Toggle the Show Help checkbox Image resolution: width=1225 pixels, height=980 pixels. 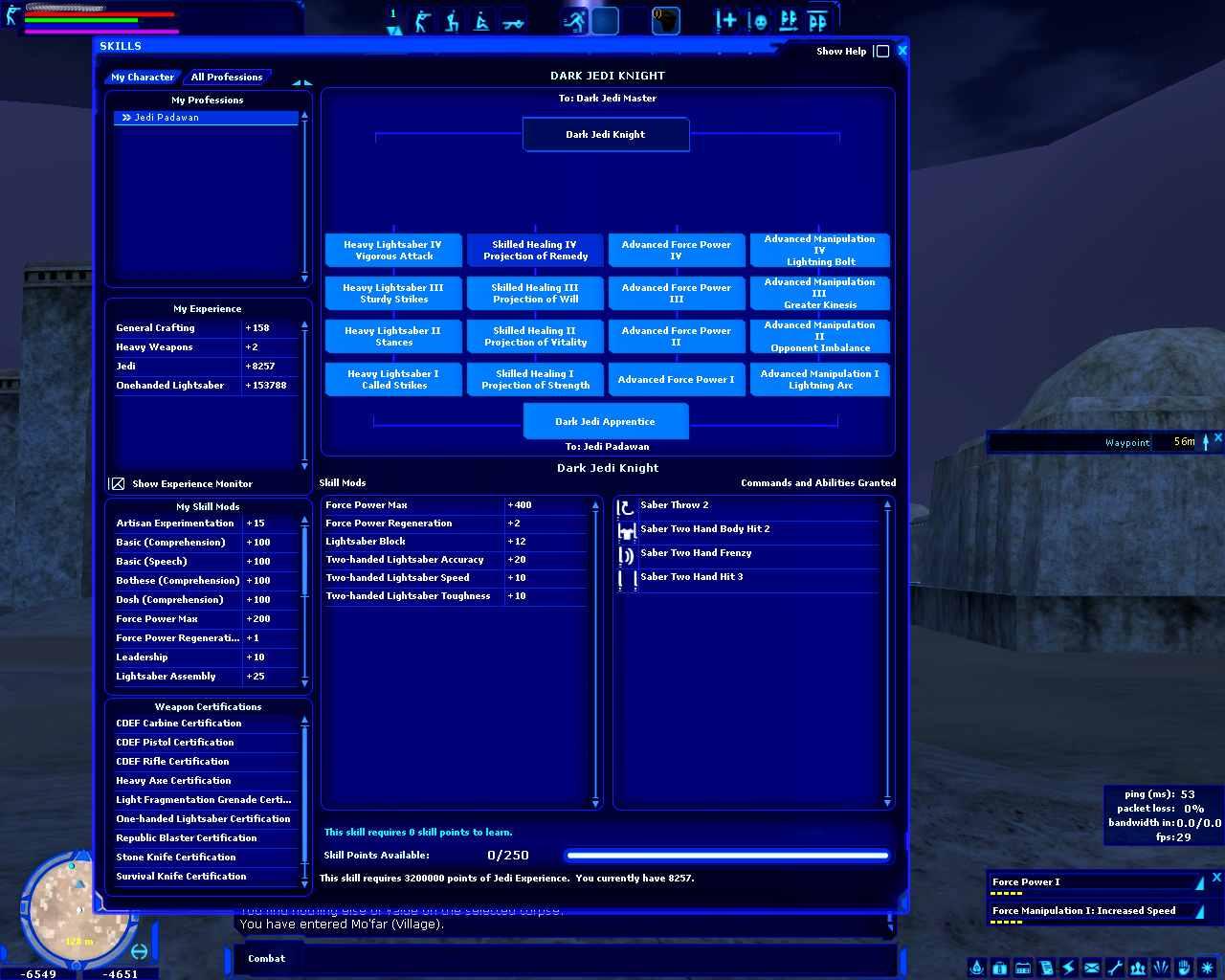pos(882,52)
